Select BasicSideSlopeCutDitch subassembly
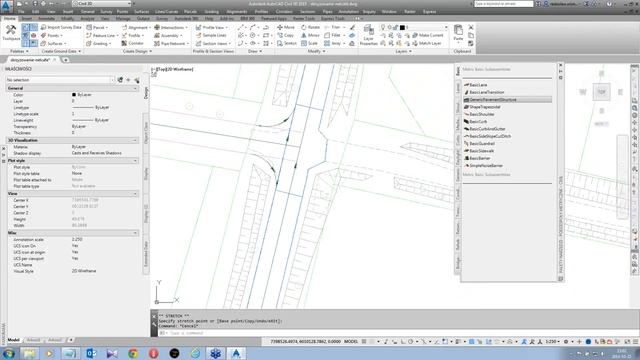This screenshot has height=360, width=640. (x=490, y=136)
